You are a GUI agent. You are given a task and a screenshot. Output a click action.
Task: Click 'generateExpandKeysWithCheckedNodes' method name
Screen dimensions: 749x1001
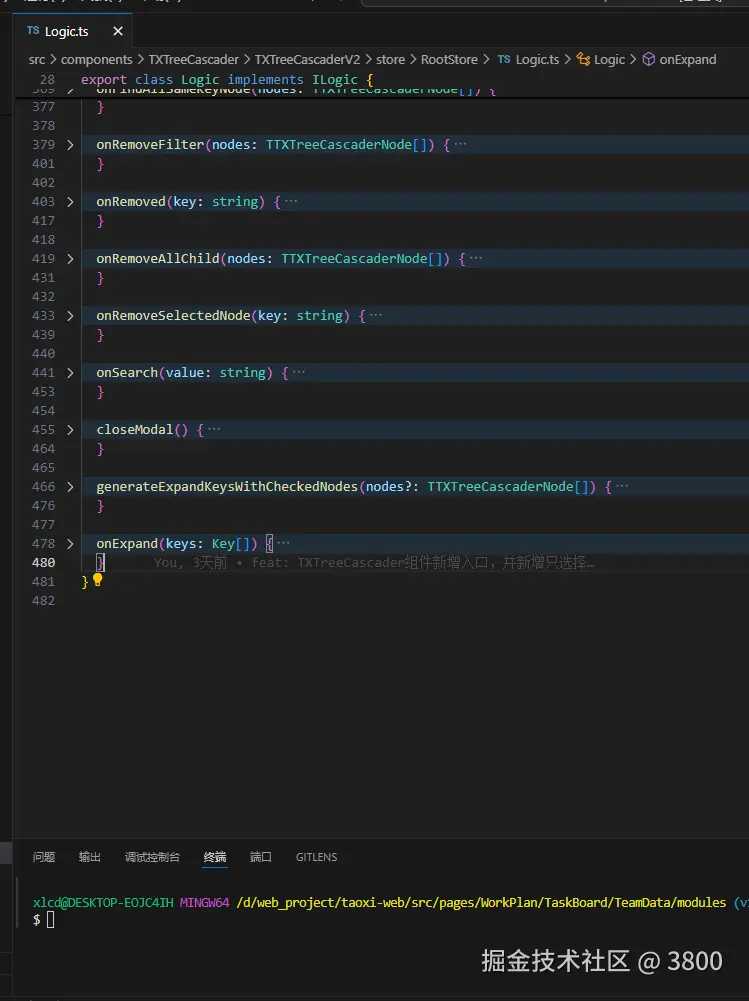(227, 487)
